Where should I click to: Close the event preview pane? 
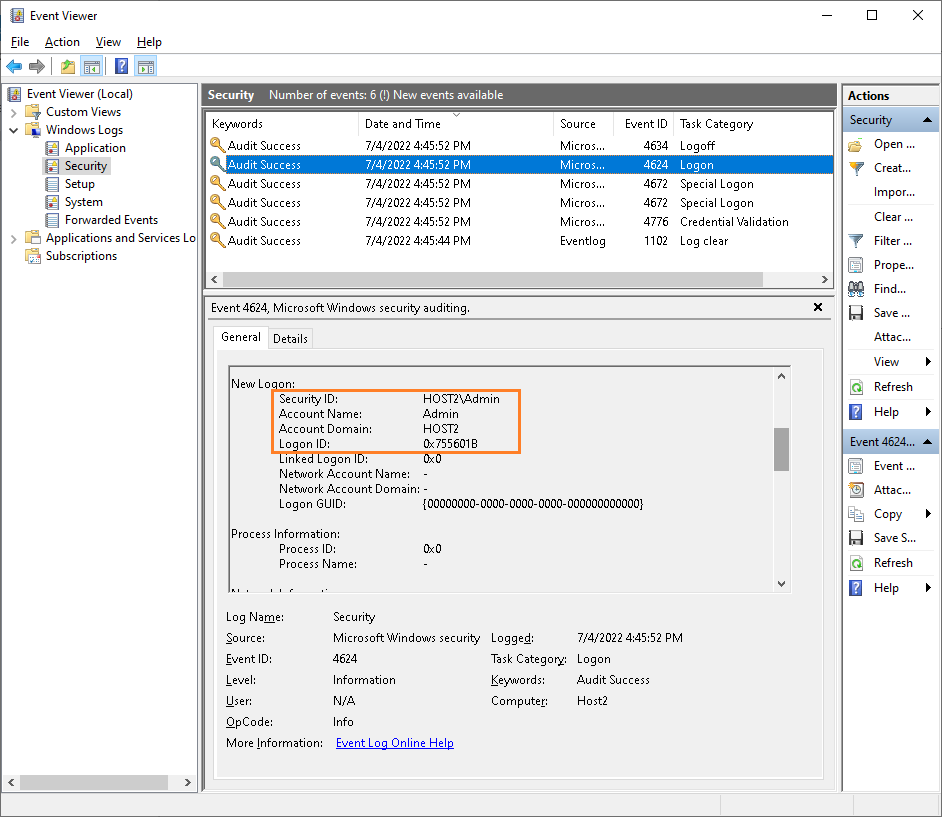click(818, 307)
